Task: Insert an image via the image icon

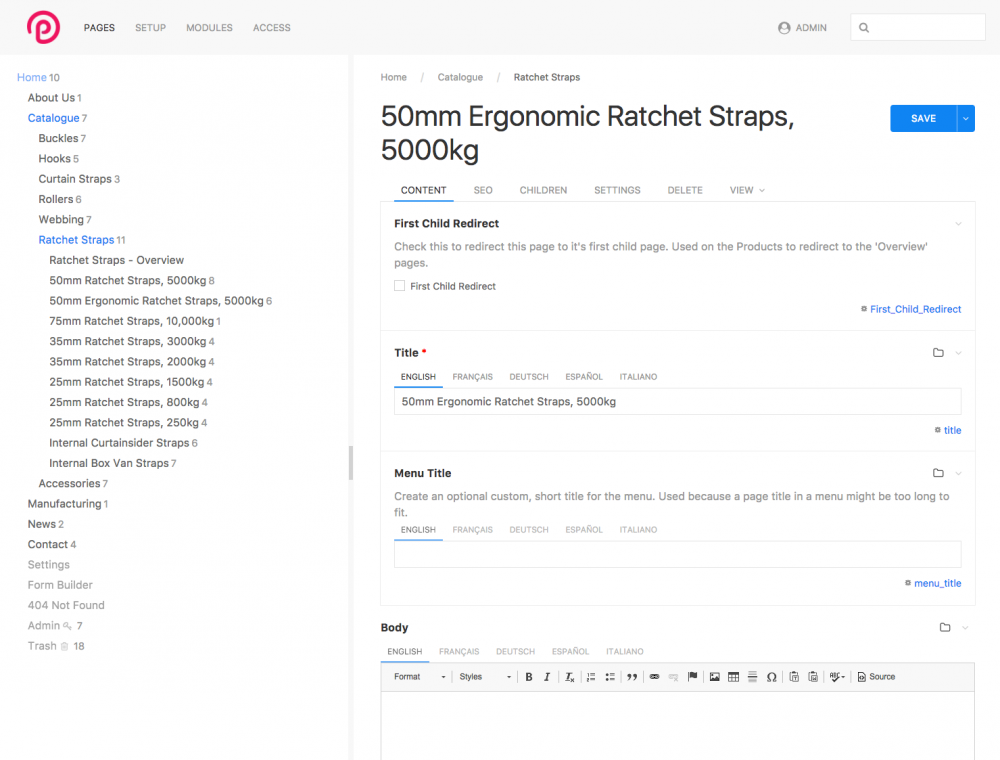Action: pyautogui.click(x=715, y=677)
